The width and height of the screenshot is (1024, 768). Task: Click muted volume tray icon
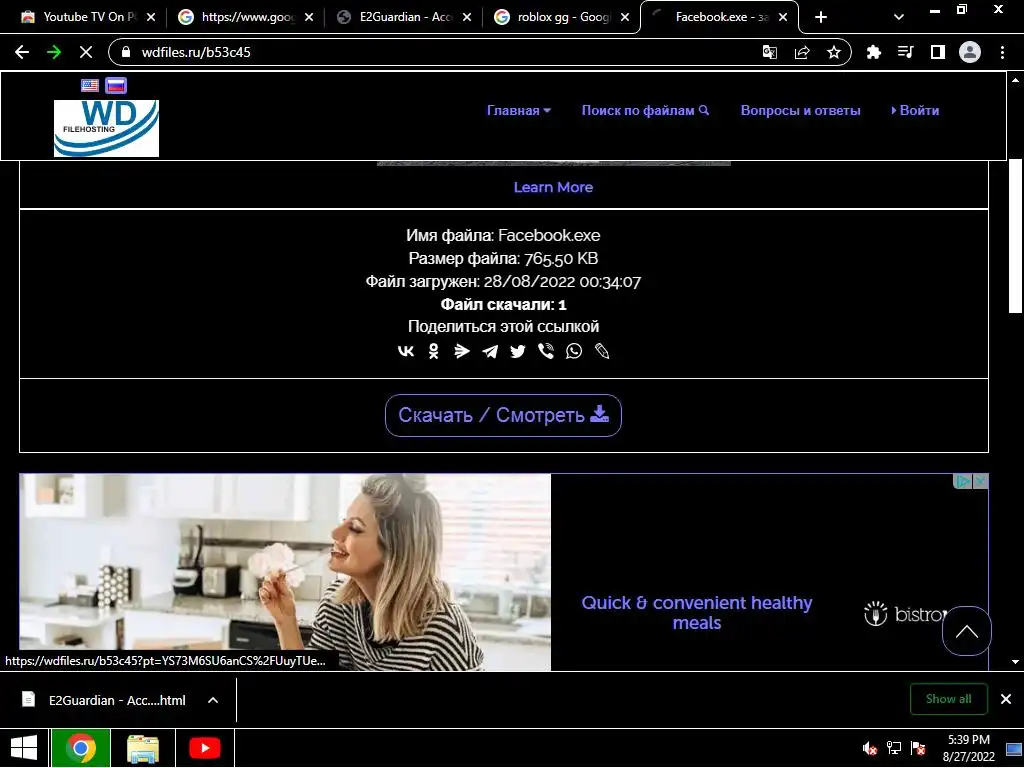(869, 748)
